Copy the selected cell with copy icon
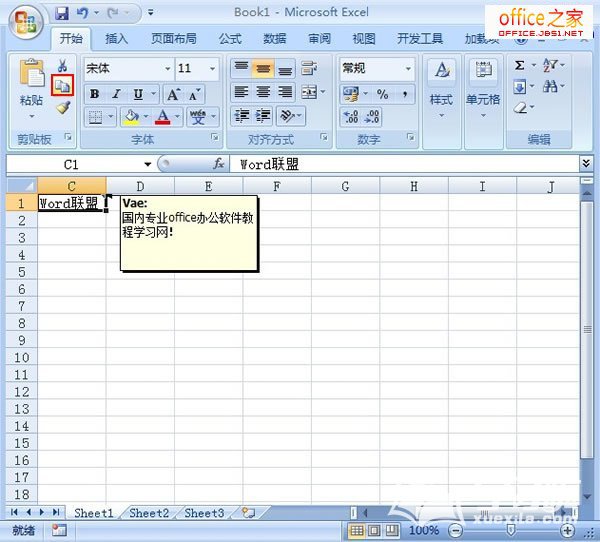The height and width of the screenshot is (542, 600). pyautogui.click(x=62, y=86)
